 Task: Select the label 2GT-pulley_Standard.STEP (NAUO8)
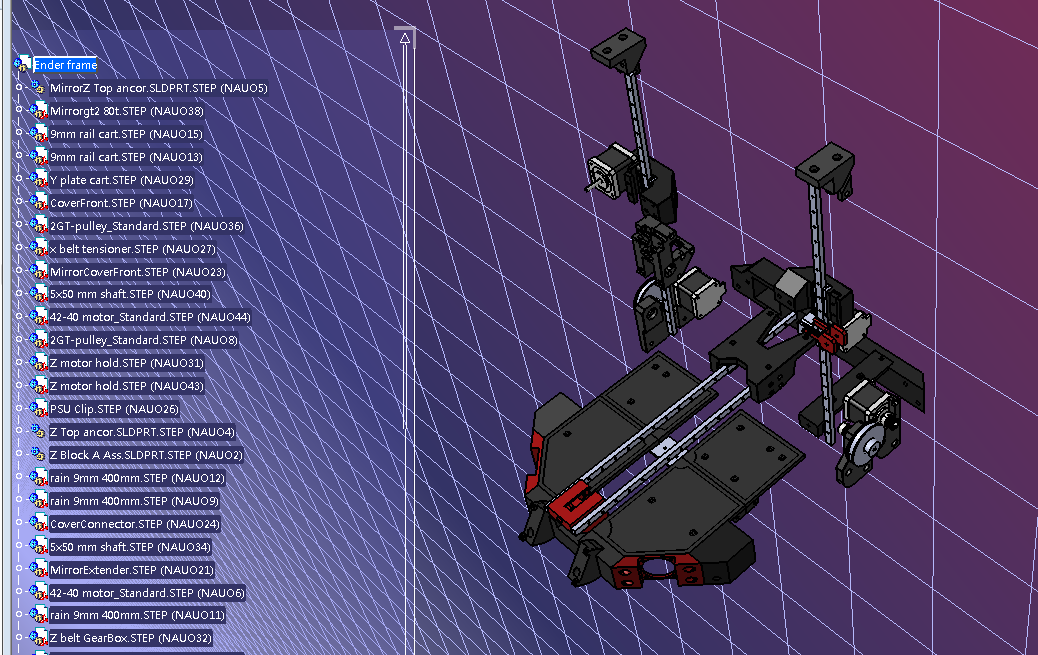[144, 340]
